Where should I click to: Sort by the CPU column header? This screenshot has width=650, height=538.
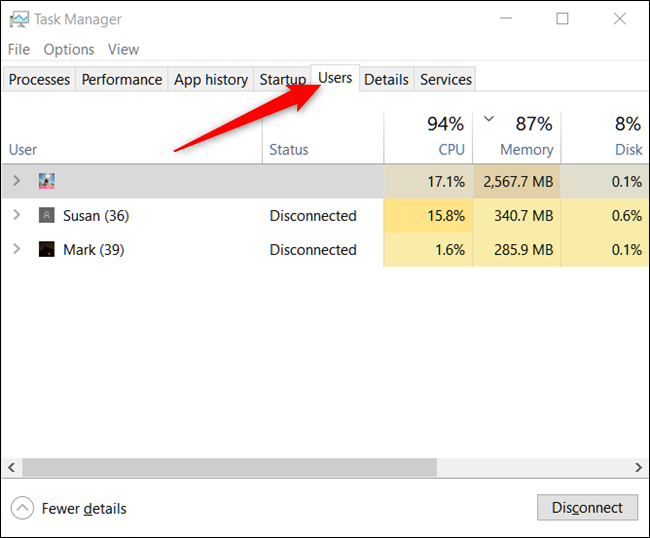[428, 137]
